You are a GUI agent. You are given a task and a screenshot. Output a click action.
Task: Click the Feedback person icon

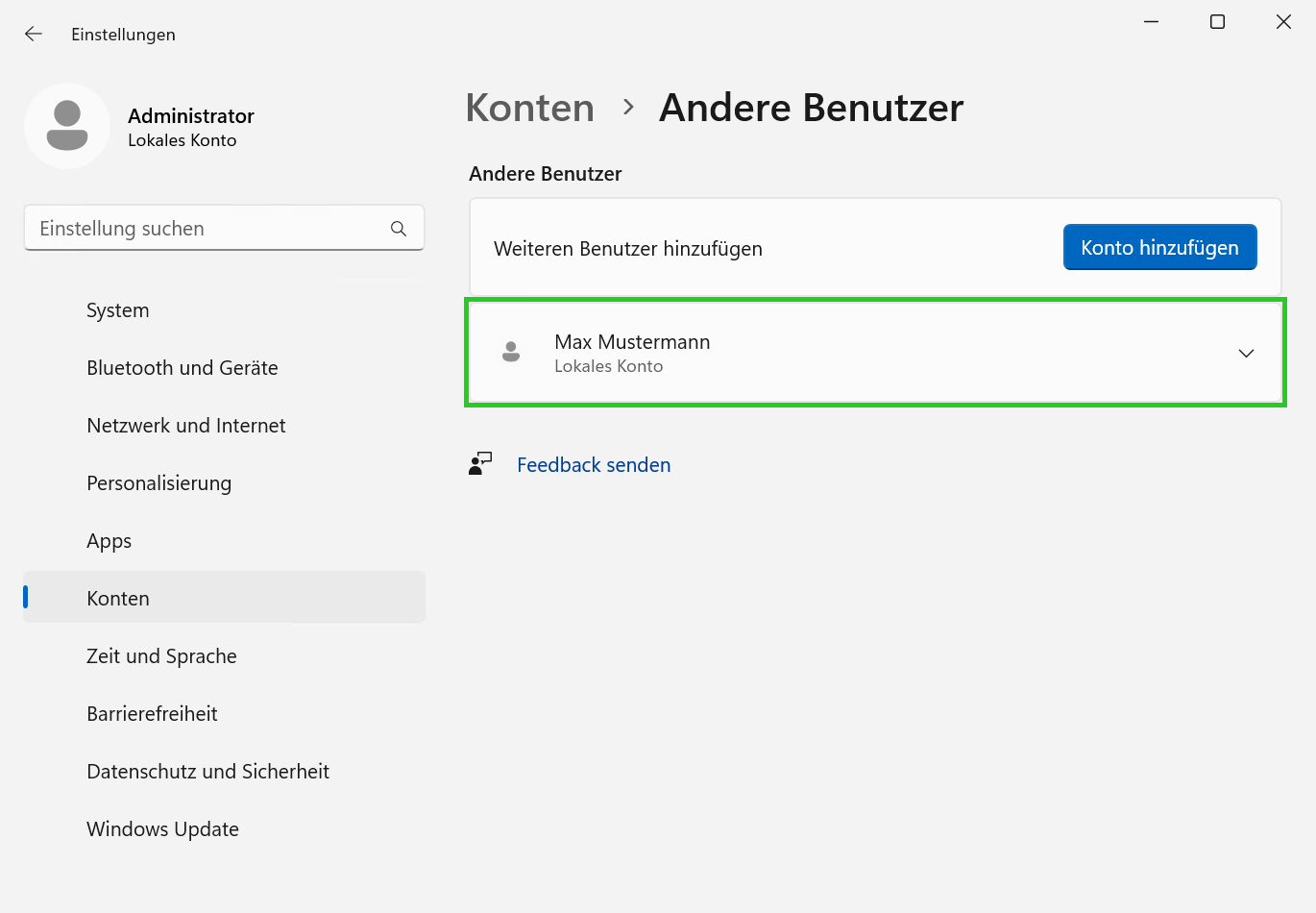tap(480, 463)
